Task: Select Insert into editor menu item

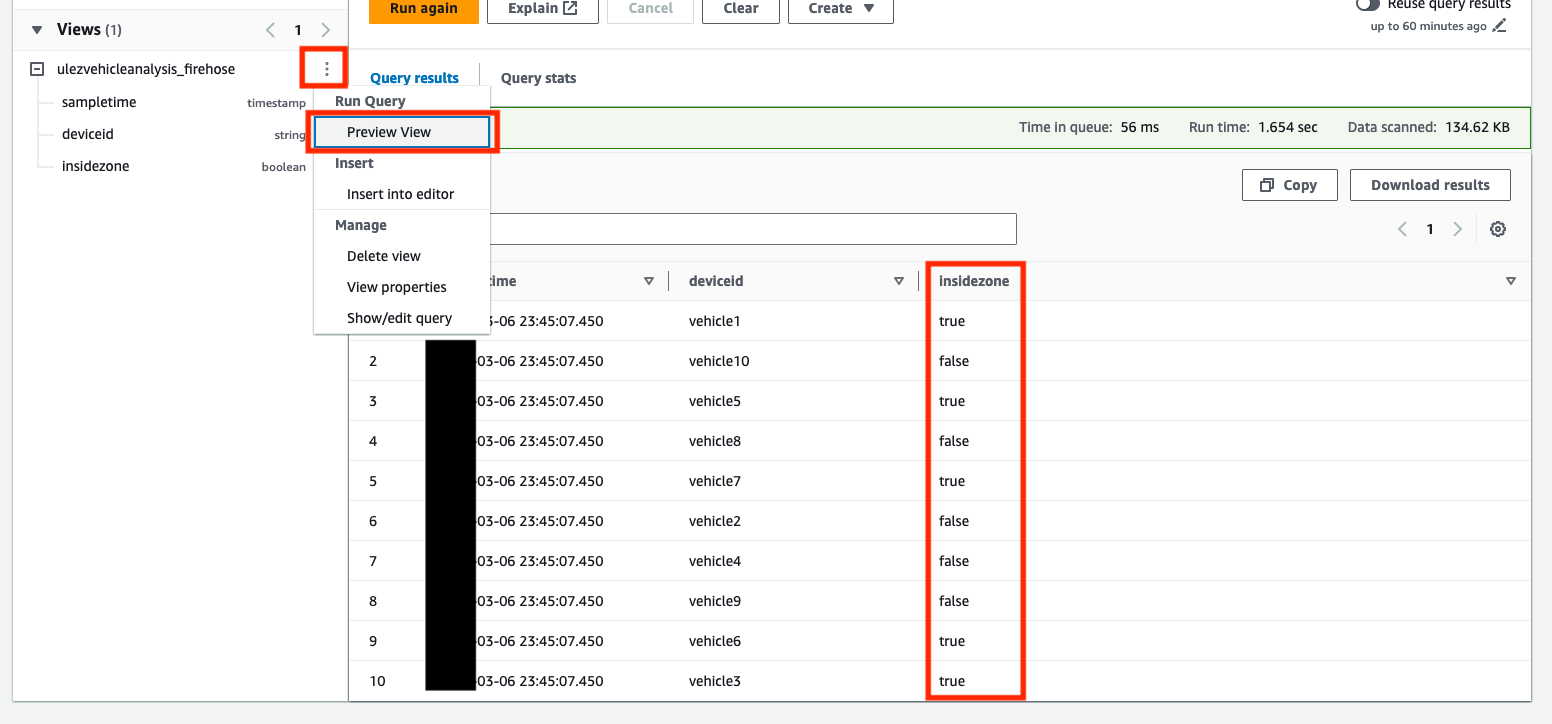Action: click(x=401, y=194)
